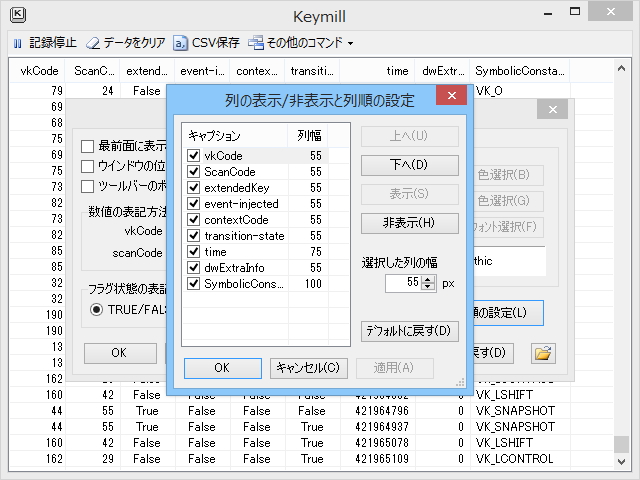Viewport: 640px width, 480px height.
Task: Click the ScanC... column header in main table
Action: click(93, 71)
